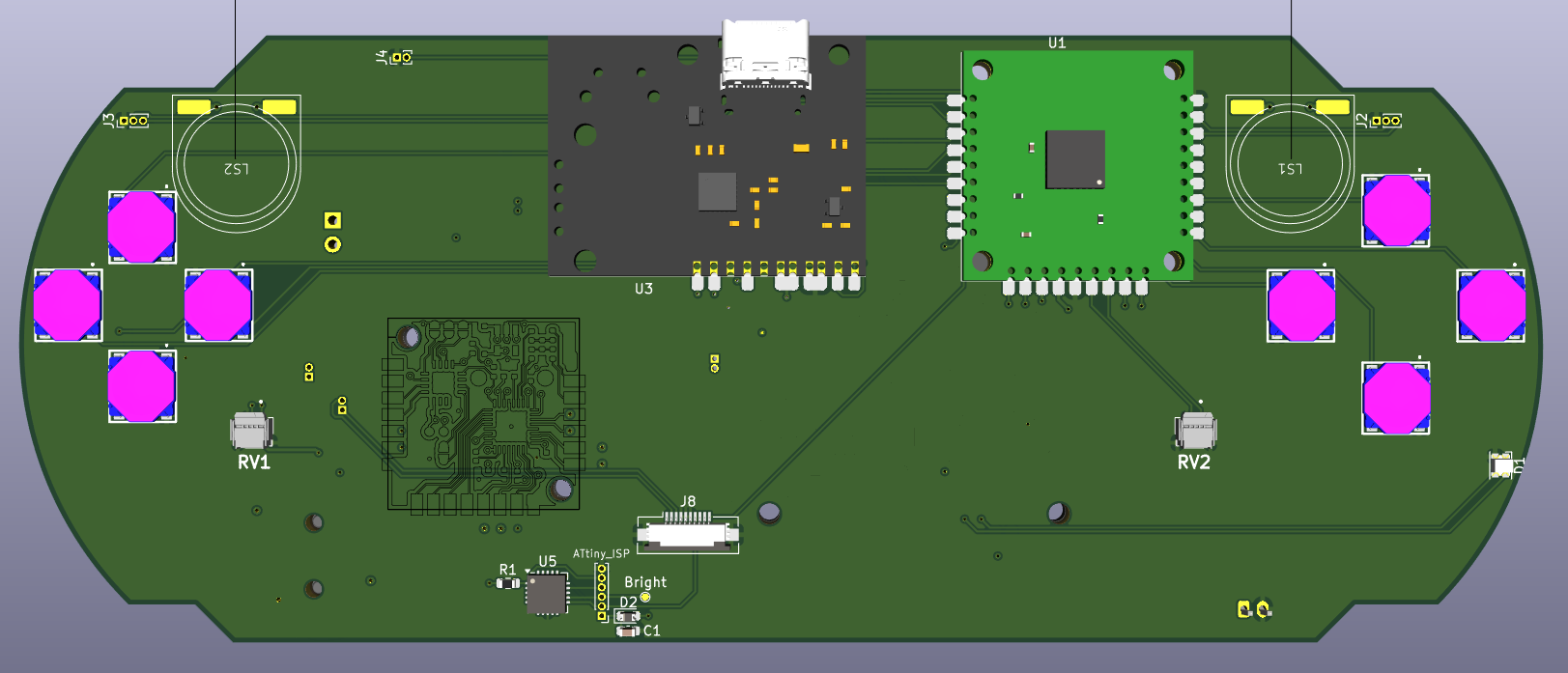Click the Bright silkscreen label
The image size is (1568, 673).
[645, 582]
